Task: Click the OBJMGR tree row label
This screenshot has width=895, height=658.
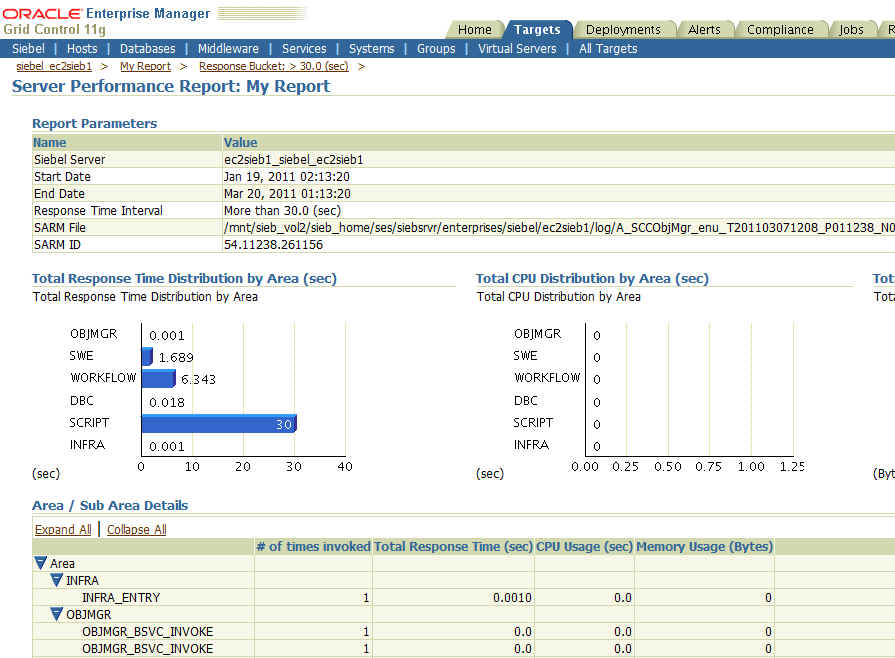Action: pos(88,615)
